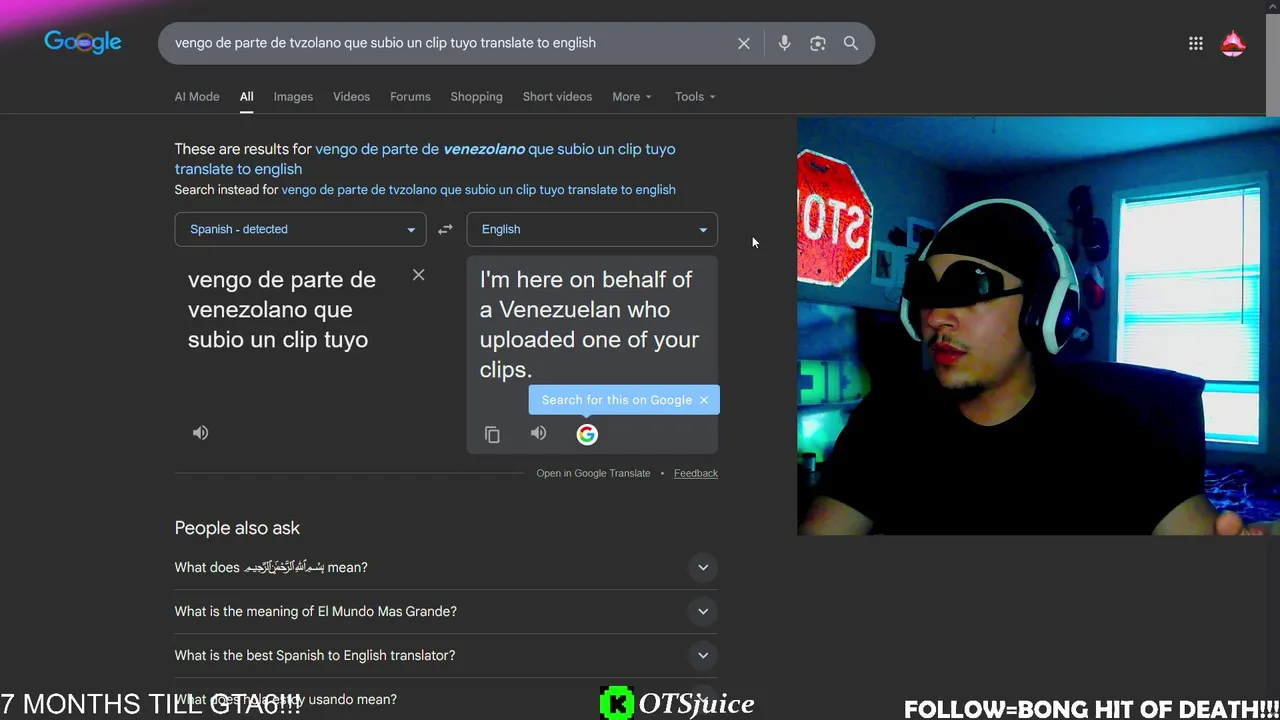Clear the Spanish source text
1280x720 pixels.
[x=419, y=275]
